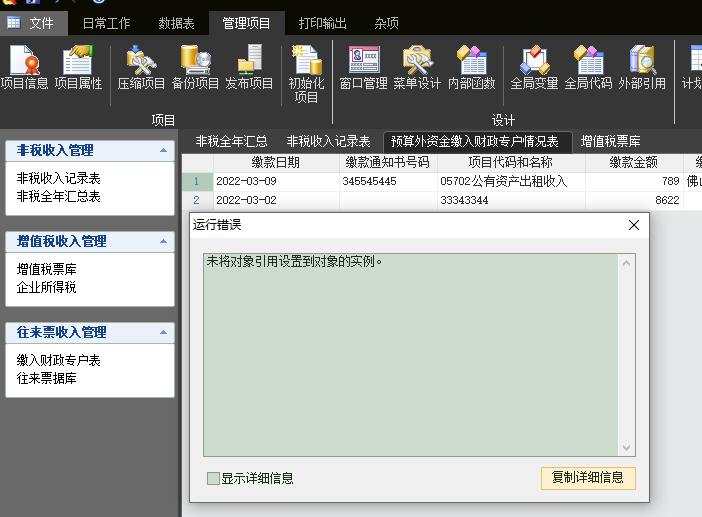Open the 内部函数 tool
The image size is (702, 517).
pyautogui.click(x=472, y=67)
